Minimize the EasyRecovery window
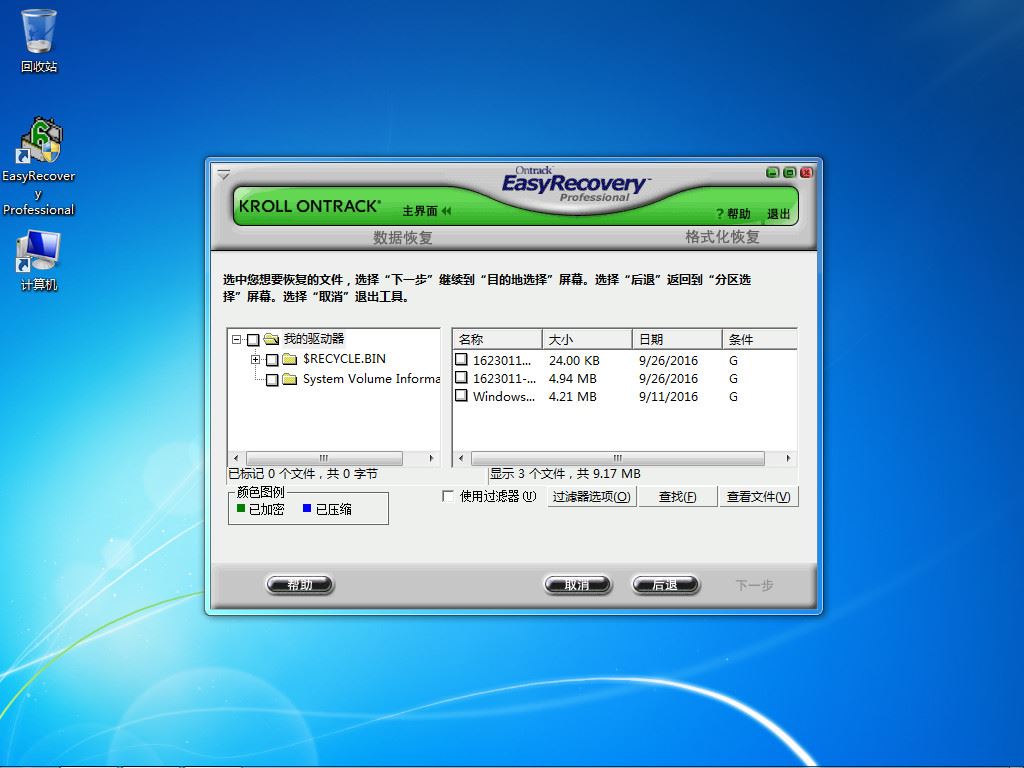The image size is (1024, 768). point(773,172)
